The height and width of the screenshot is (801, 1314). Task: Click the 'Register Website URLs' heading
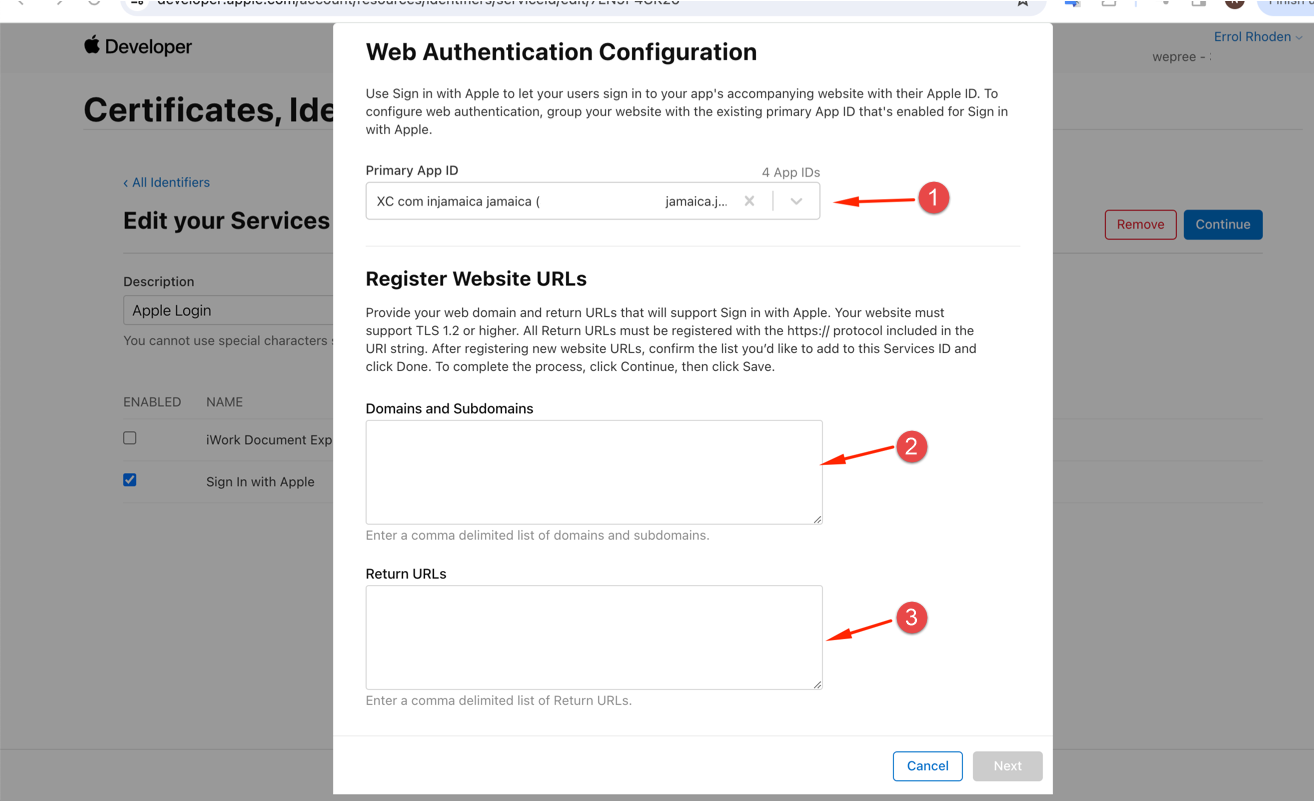click(476, 279)
